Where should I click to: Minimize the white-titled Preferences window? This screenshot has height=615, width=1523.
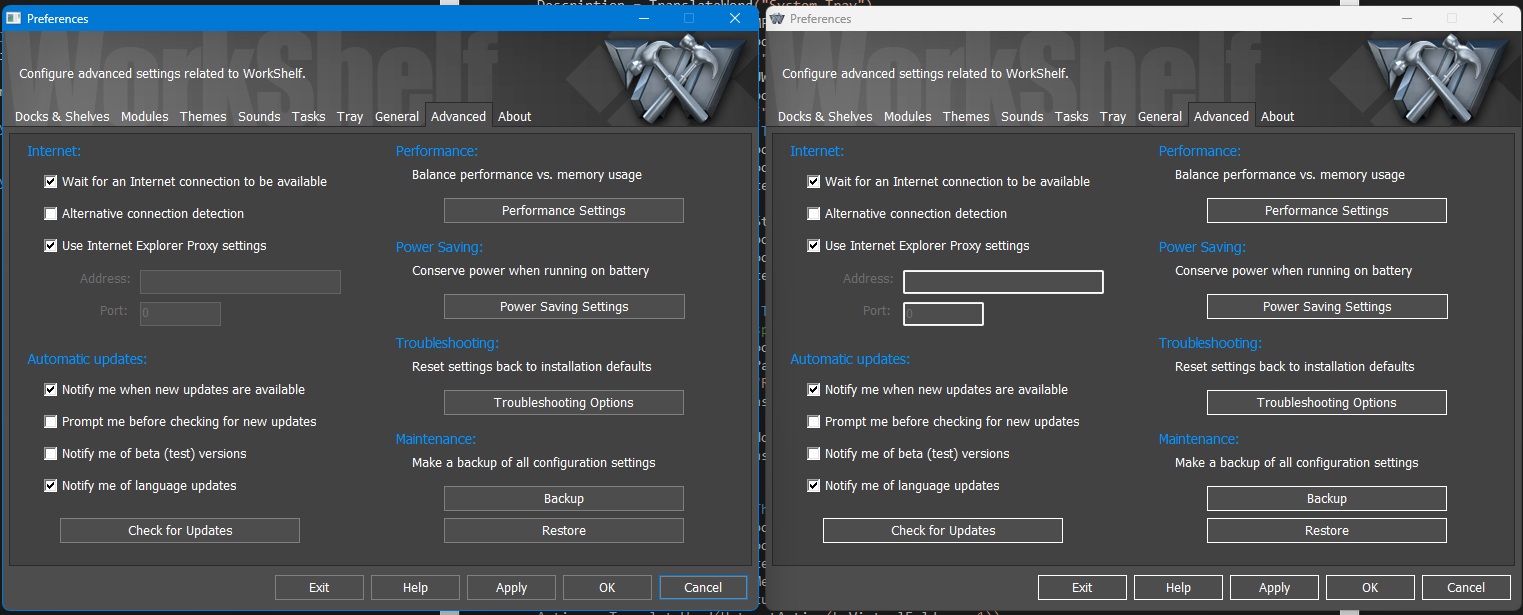[x=1406, y=18]
